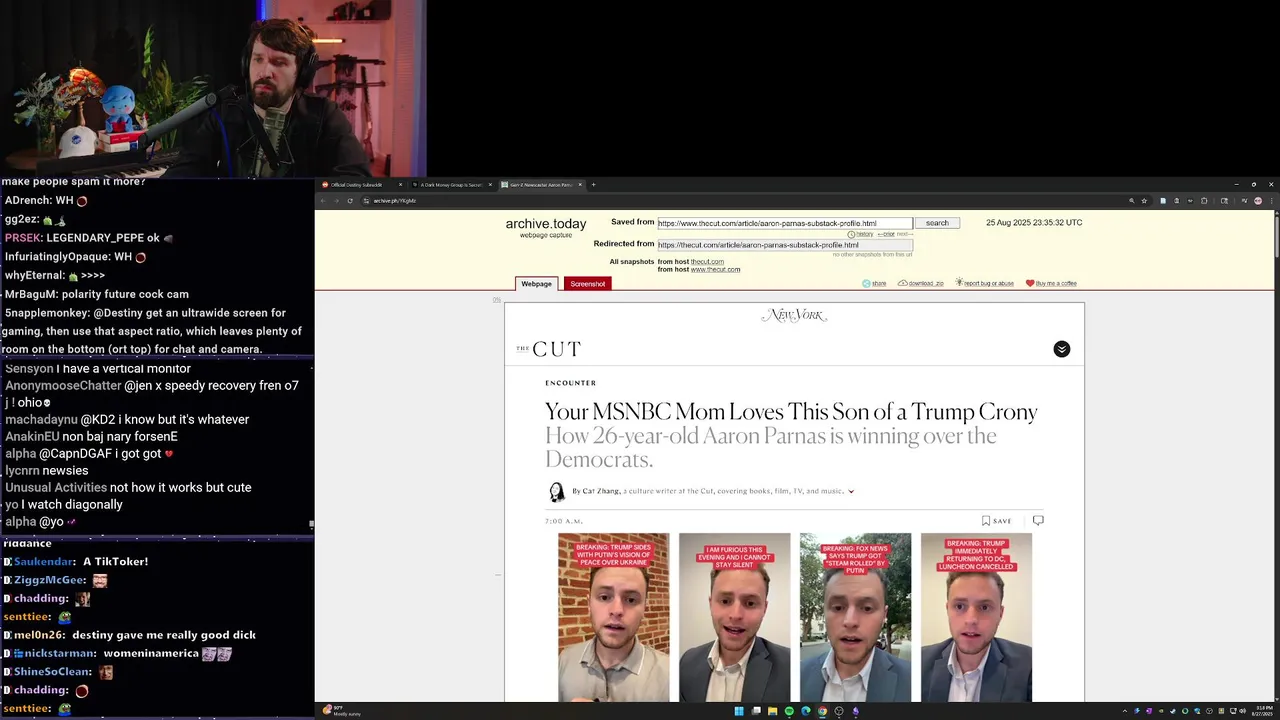Click the page vertical scrollbar
The height and width of the screenshot is (720, 1280).
click(1277, 235)
